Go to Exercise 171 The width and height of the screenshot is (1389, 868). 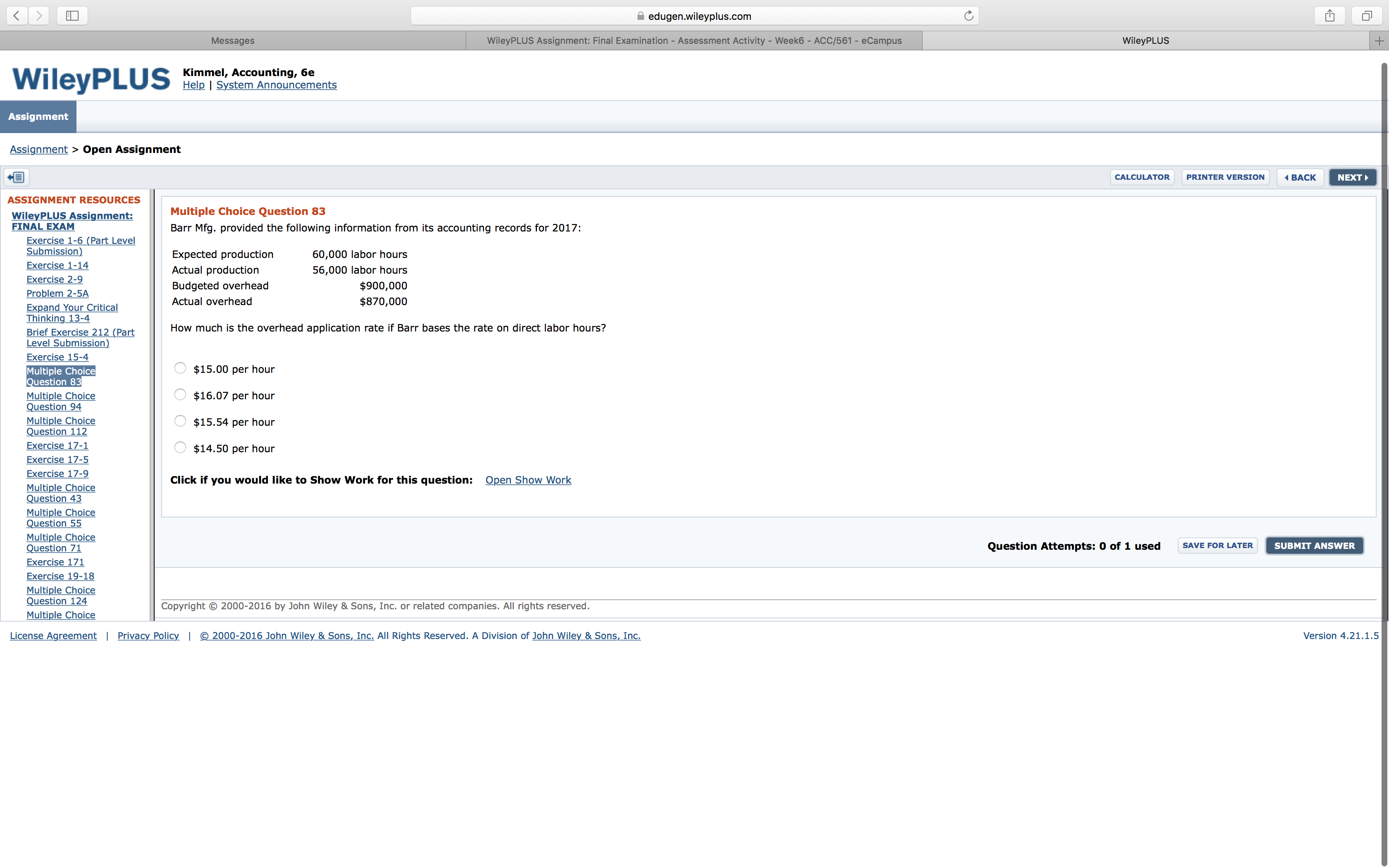[x=55, y=562]
